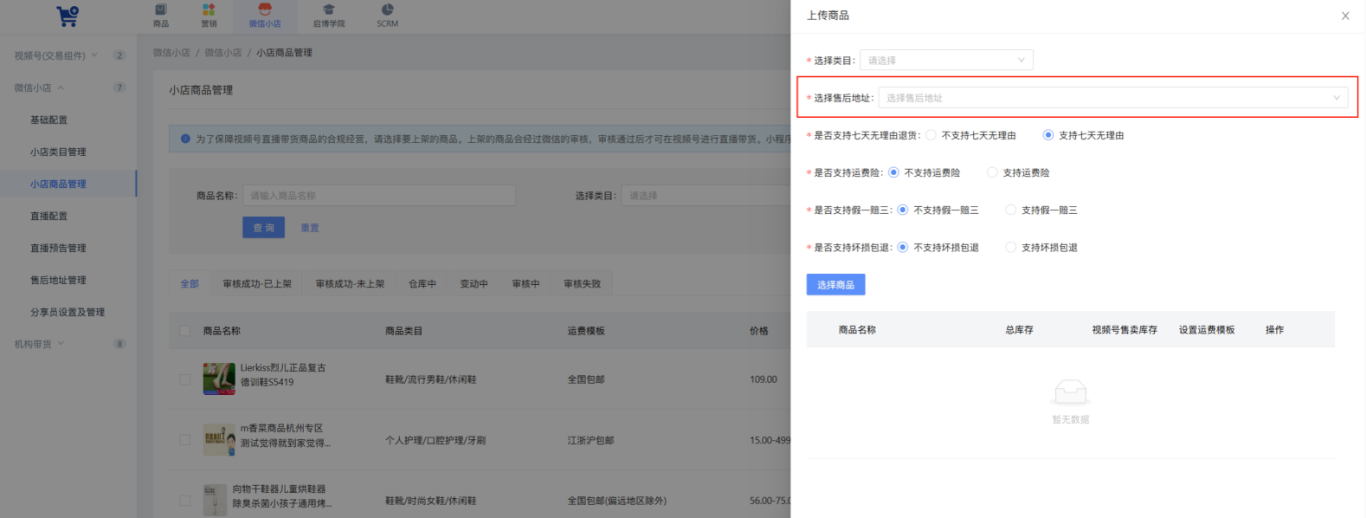Switch to the 仓库中 tab
Image resolution: width=1366 pixels, height=518 pixels.
pyautogui.click(x=422, y=284)
